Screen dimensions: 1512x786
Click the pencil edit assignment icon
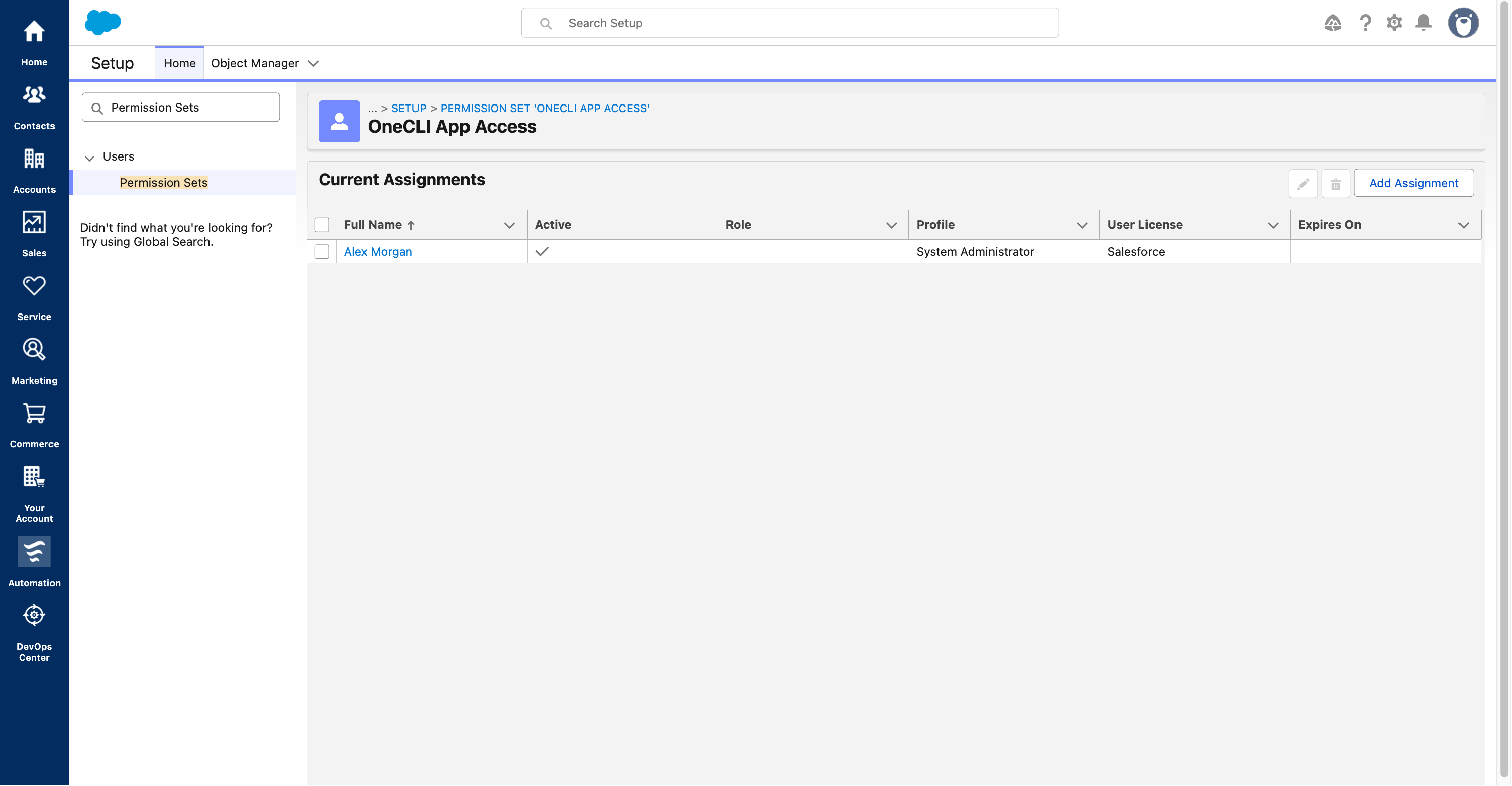(x=1303, y=184)
